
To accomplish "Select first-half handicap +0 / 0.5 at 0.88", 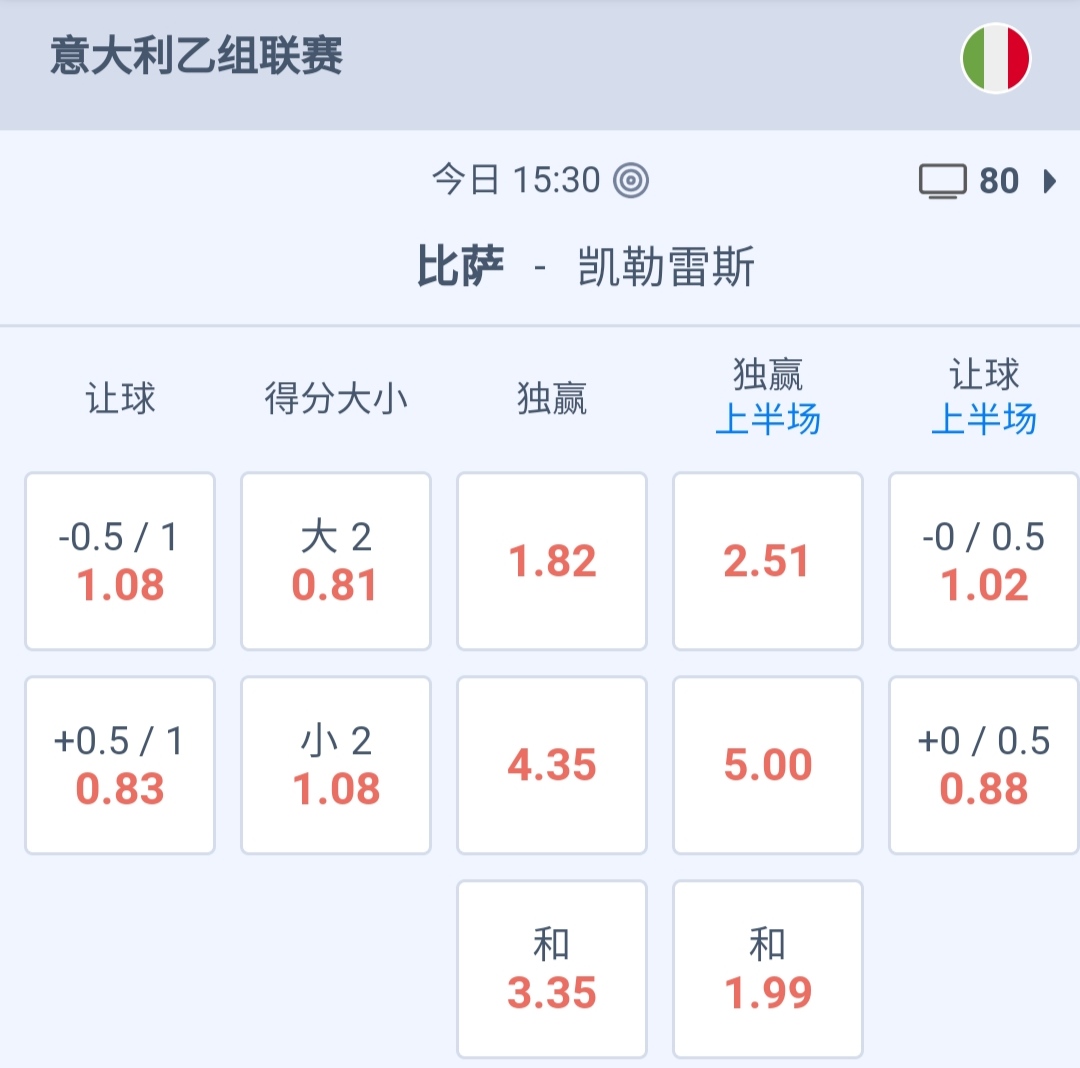I will [x=984, y=765].
